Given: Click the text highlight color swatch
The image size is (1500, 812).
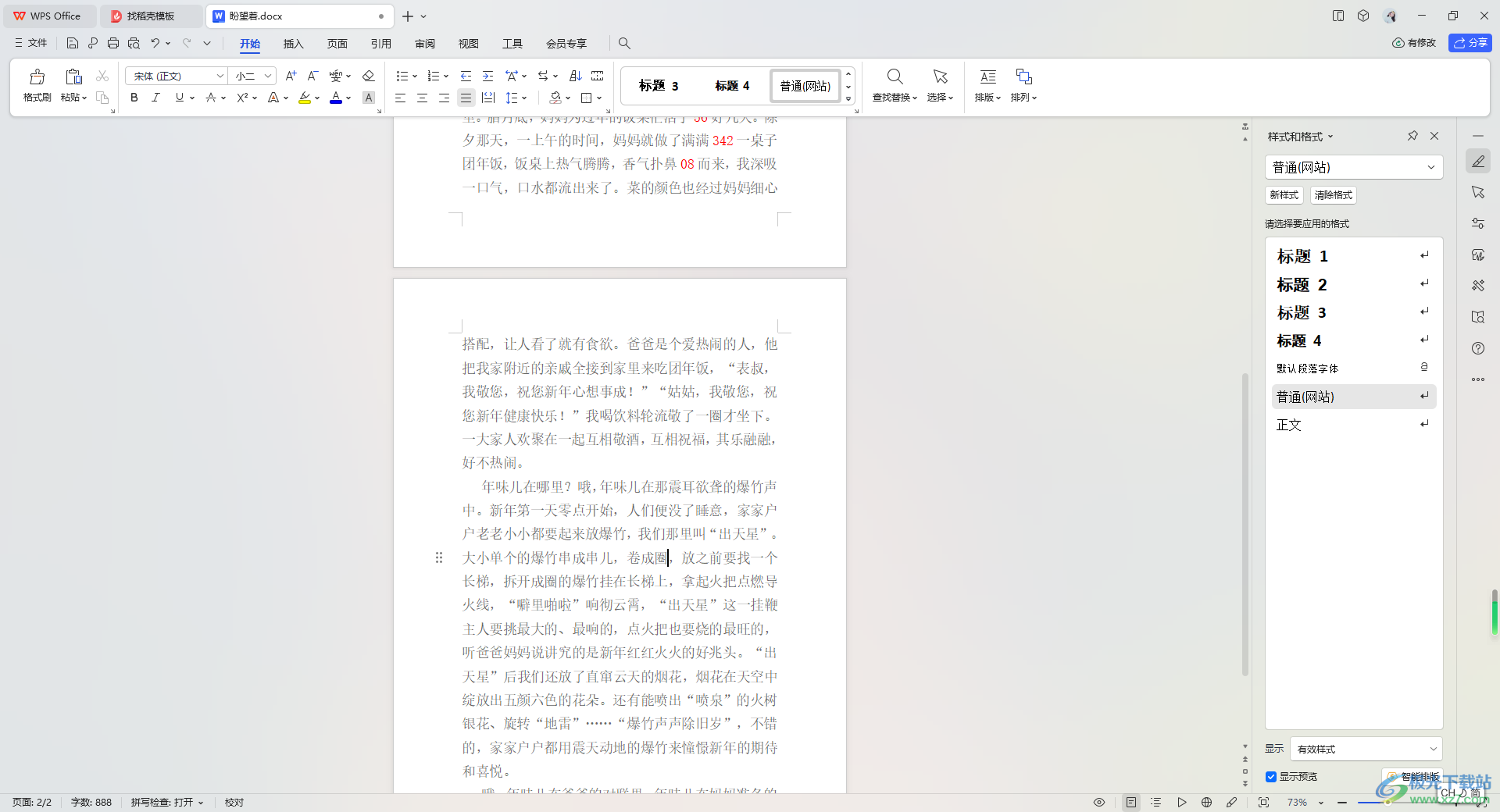Looking at the screenshot, I should click(305, 98).
